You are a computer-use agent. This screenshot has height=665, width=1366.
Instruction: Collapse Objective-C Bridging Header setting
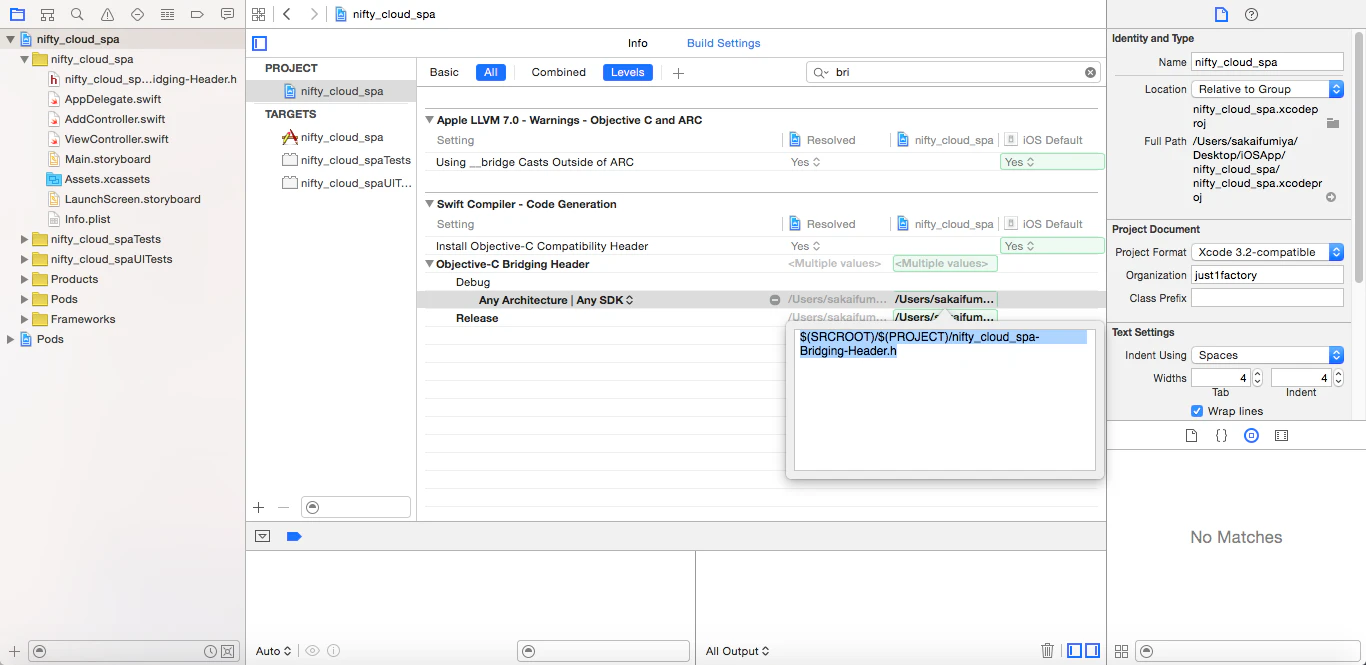point(430,264)
